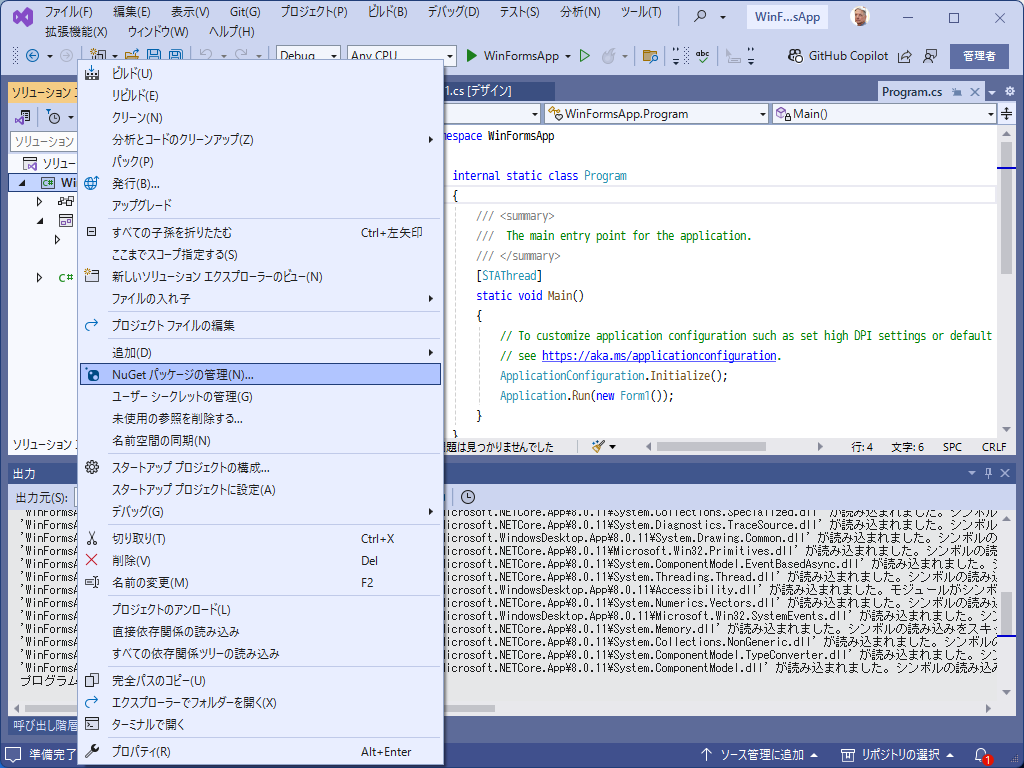Select リビルド(E) from the context menu

[135, 95]
